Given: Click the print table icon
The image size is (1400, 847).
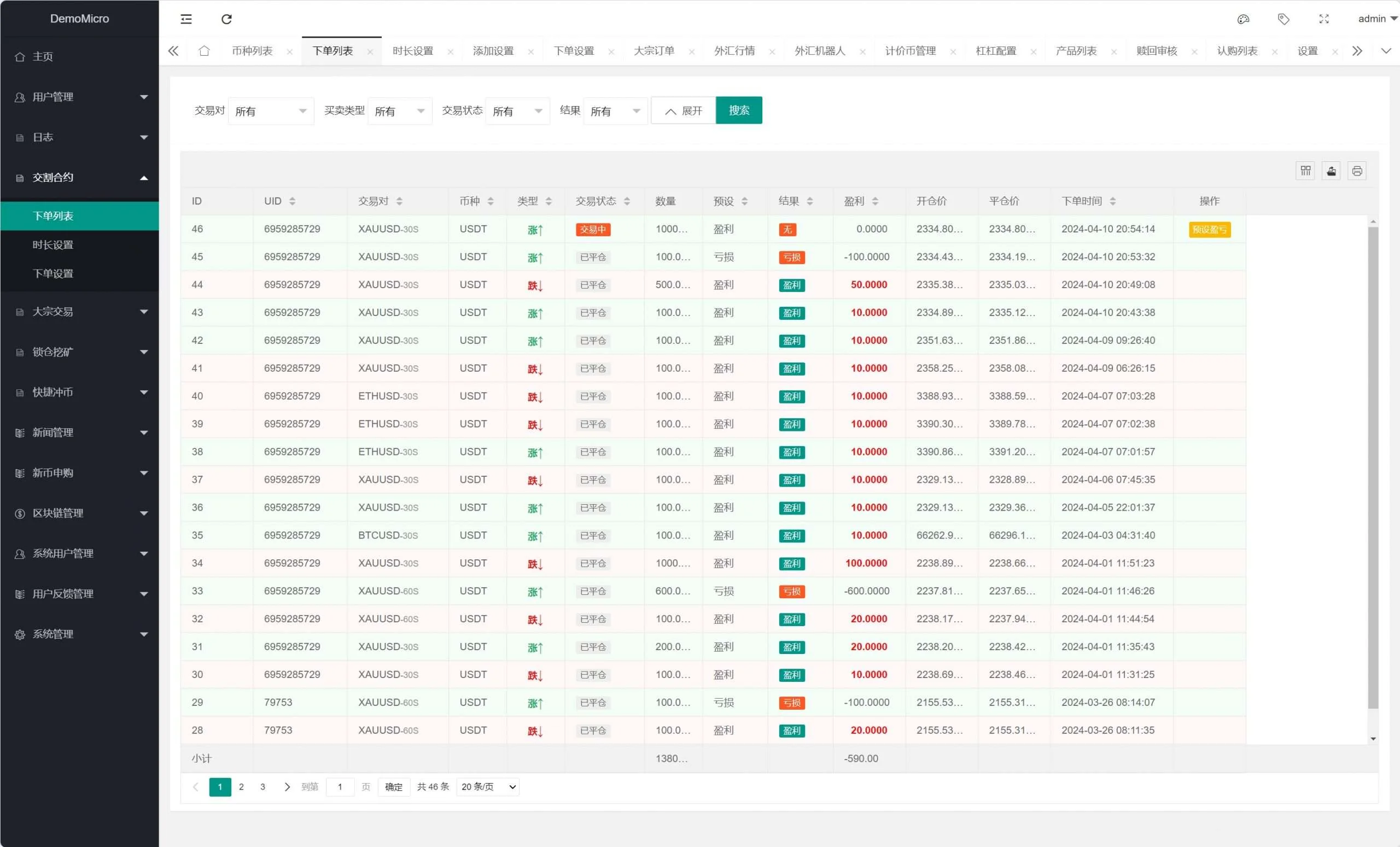Looking at the screenshot, I should 1357,171.
